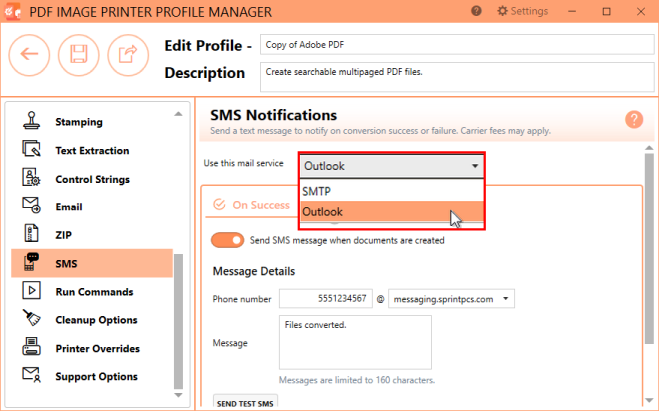659x411 pixels.
Task: Click the SMS phone icon
Action: (x=32, y=262)
